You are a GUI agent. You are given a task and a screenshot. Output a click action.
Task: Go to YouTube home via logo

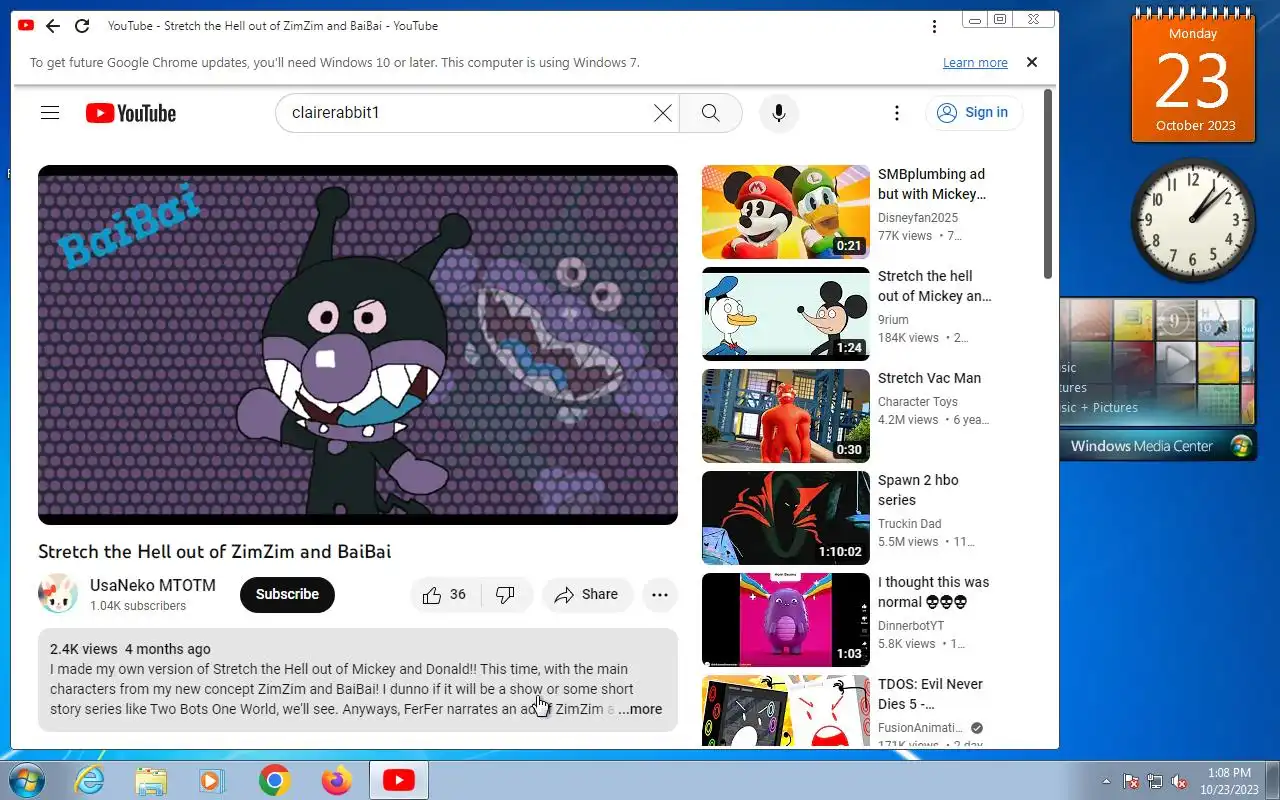(131, 113)
